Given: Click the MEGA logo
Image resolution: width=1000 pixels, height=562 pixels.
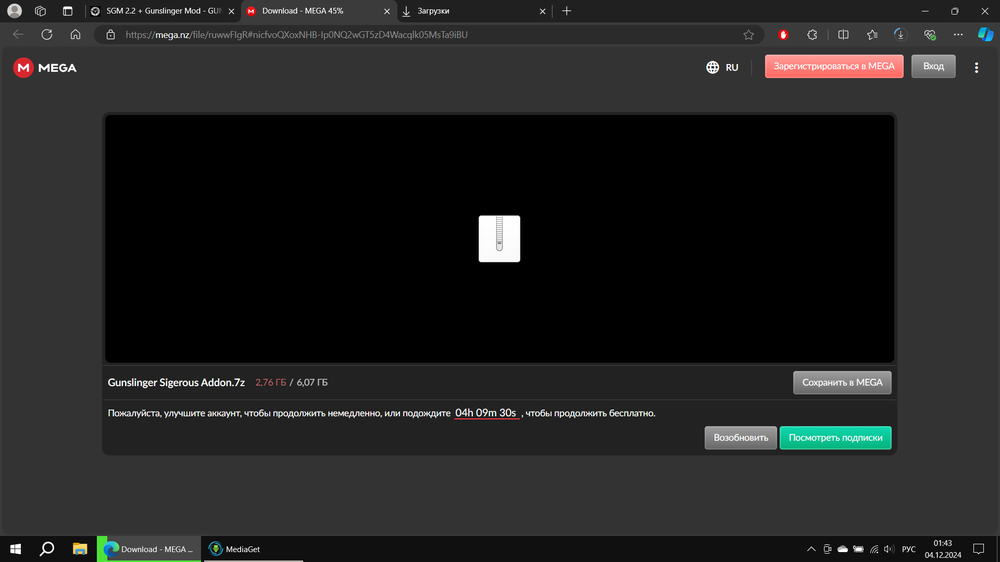Looking at the screenshot, I should (x=45, y=68).
